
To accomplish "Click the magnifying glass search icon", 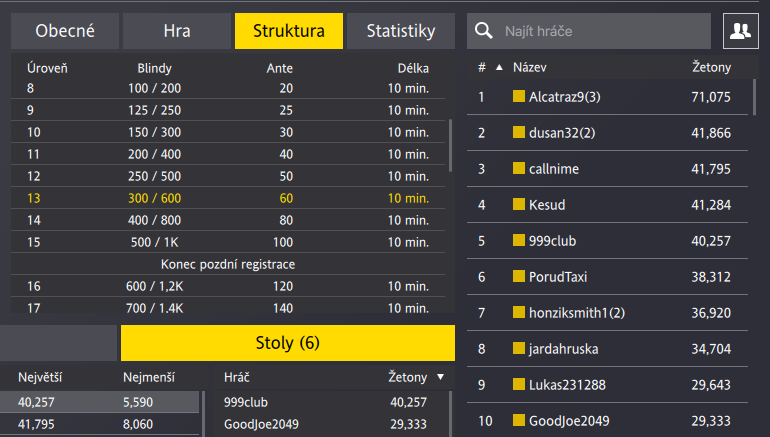I will coord(484,31).
